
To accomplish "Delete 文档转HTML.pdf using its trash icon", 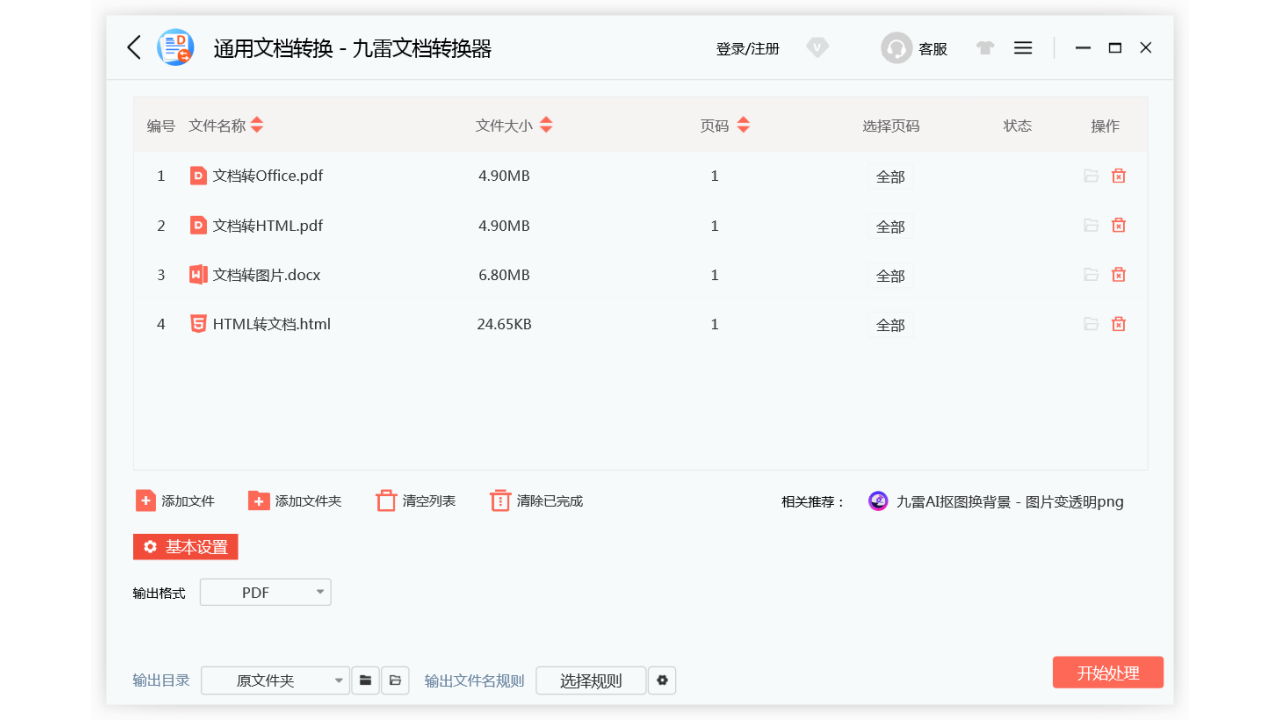I will [1118, 225].
